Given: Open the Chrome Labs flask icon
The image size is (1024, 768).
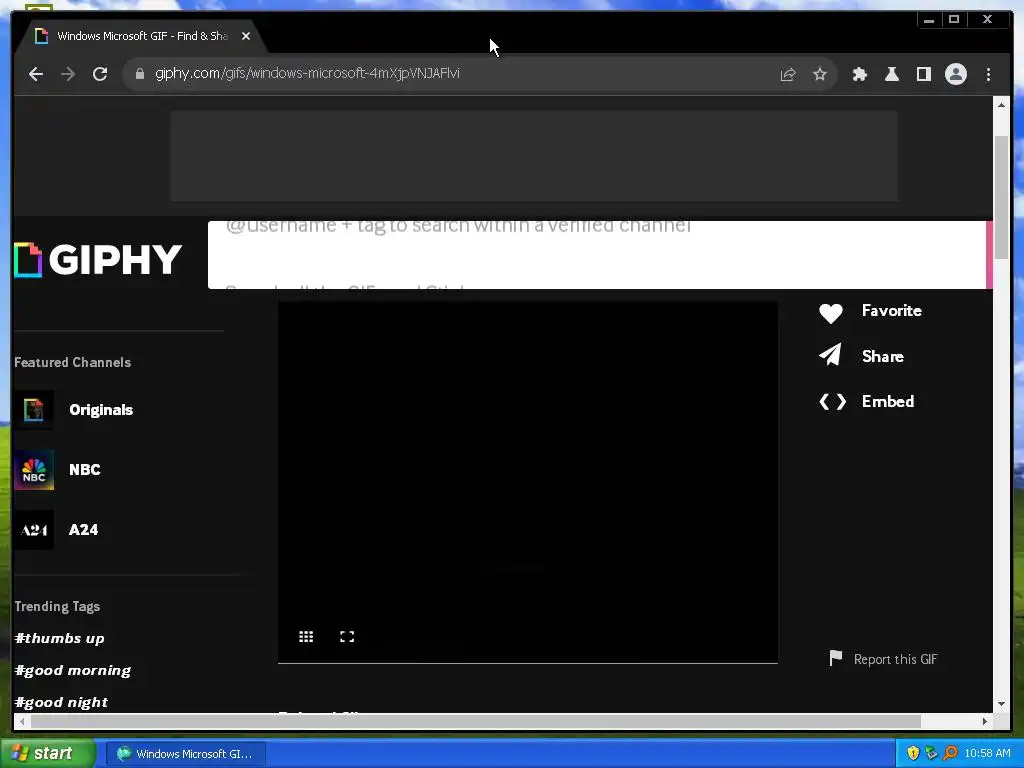Looking at the screenshot, I should tap(891, 74).
